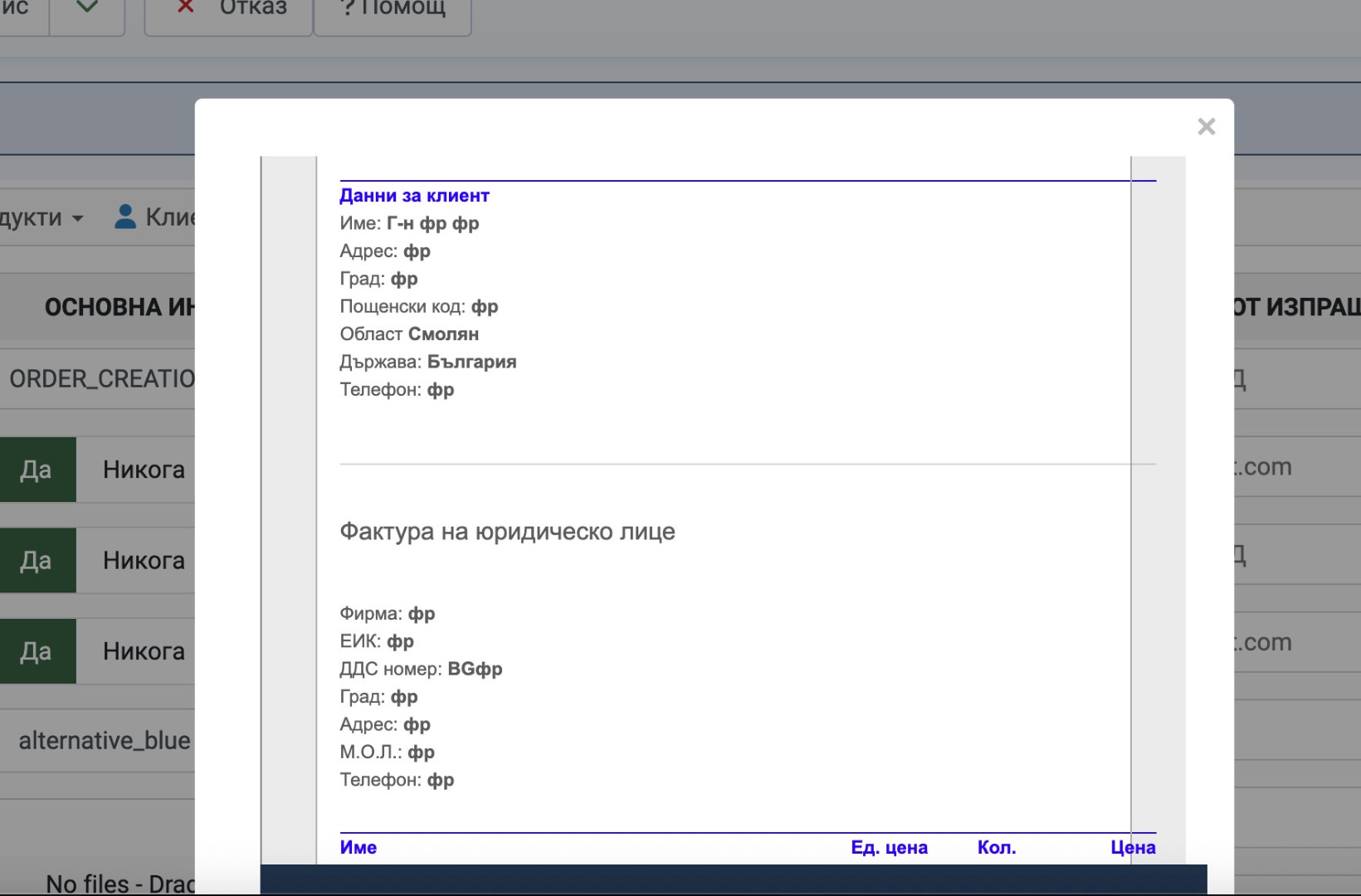Viewport: 1361px width, 896px height.
Task: Click Телефон: фр in the company invoice section
Action: pyautogui.click(x=397, y=780)
